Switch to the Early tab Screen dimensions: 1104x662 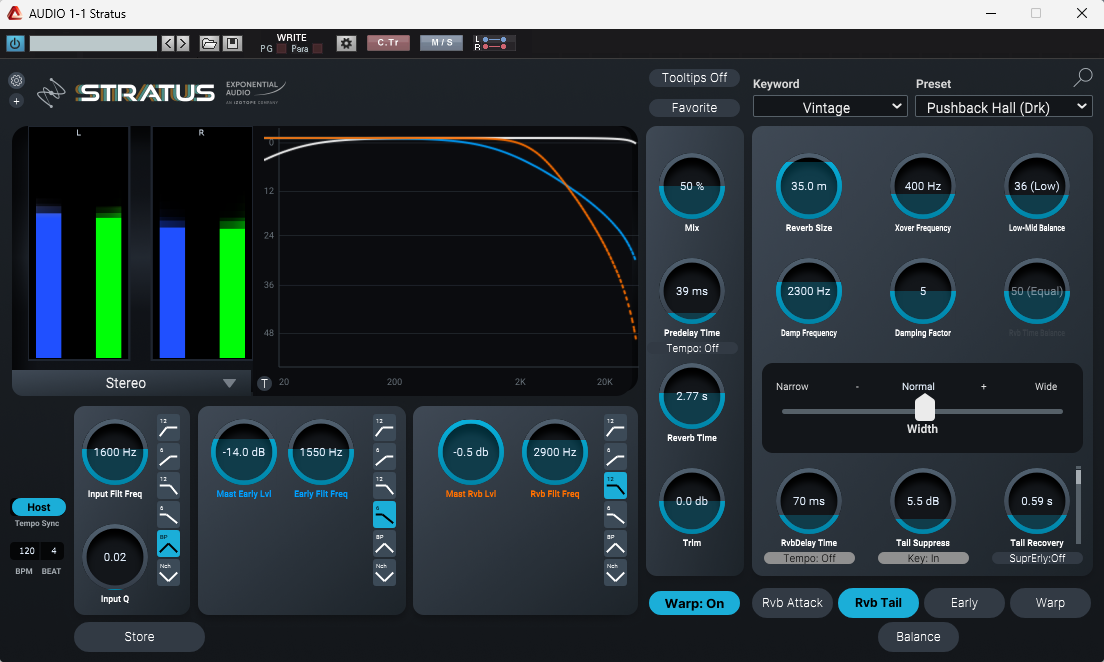[x=964, y=603]
